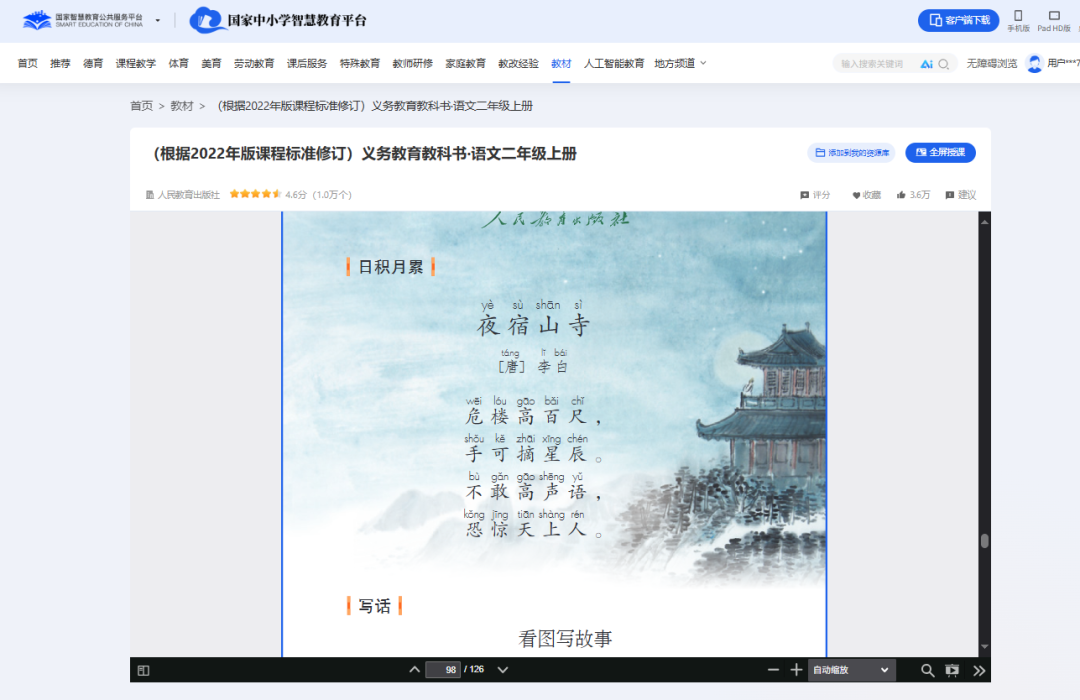The image size is (1080, 700).
Task: Open document search via the magnifier icon
Action: click(x=926, y=670)
